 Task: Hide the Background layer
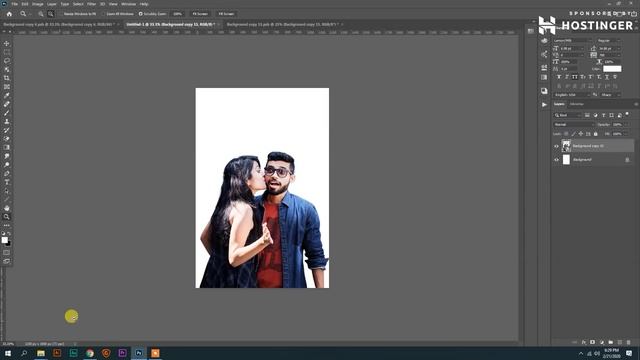coord(556,160)
